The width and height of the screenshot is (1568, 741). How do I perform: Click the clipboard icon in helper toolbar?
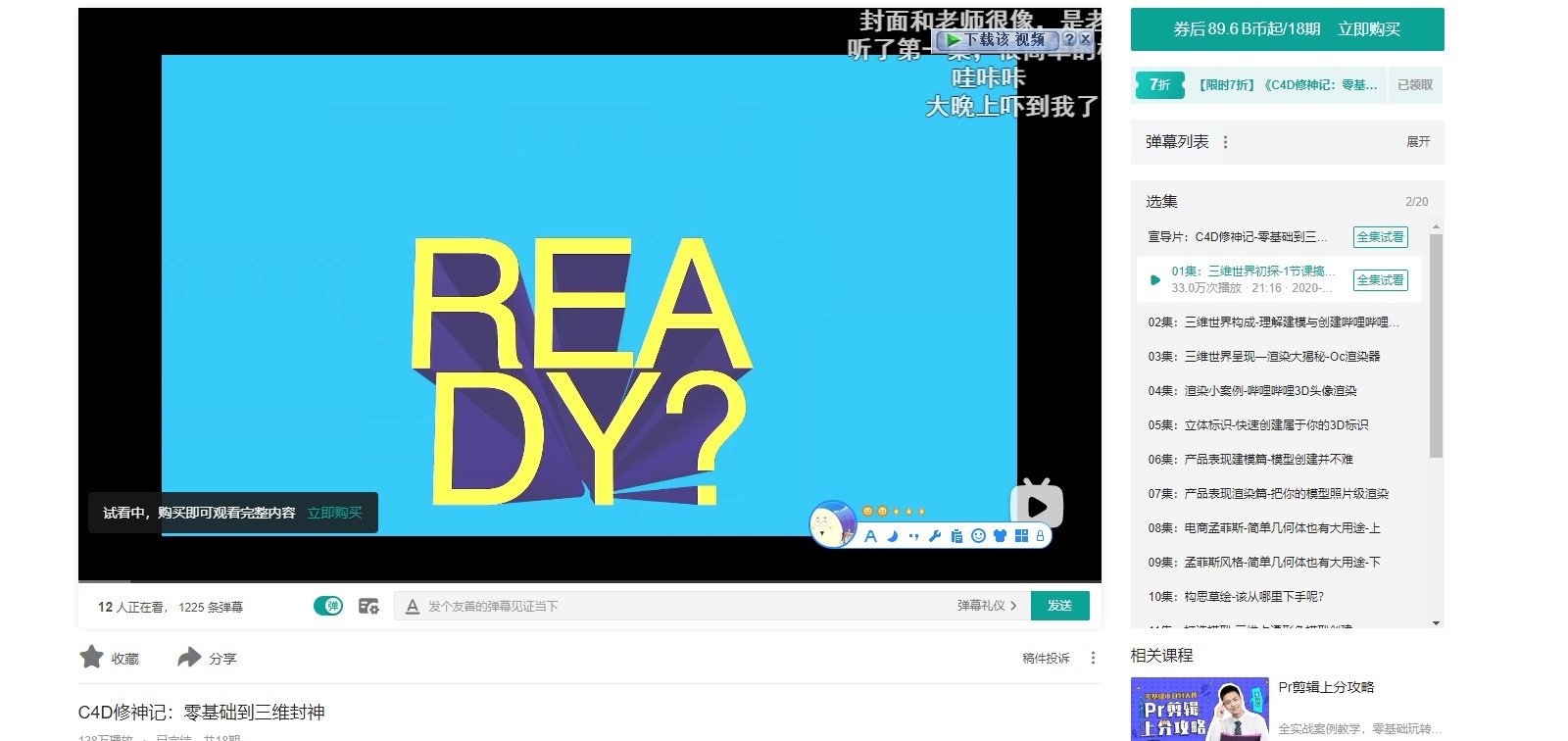pyautogui.click(x=956, y=536)
